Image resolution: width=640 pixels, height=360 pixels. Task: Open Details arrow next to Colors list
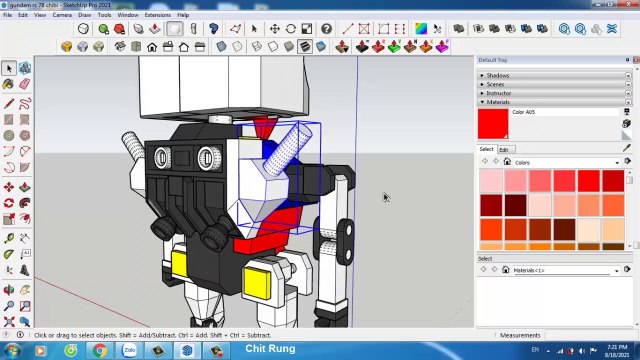pyautogui.click(x=627, y=161)
